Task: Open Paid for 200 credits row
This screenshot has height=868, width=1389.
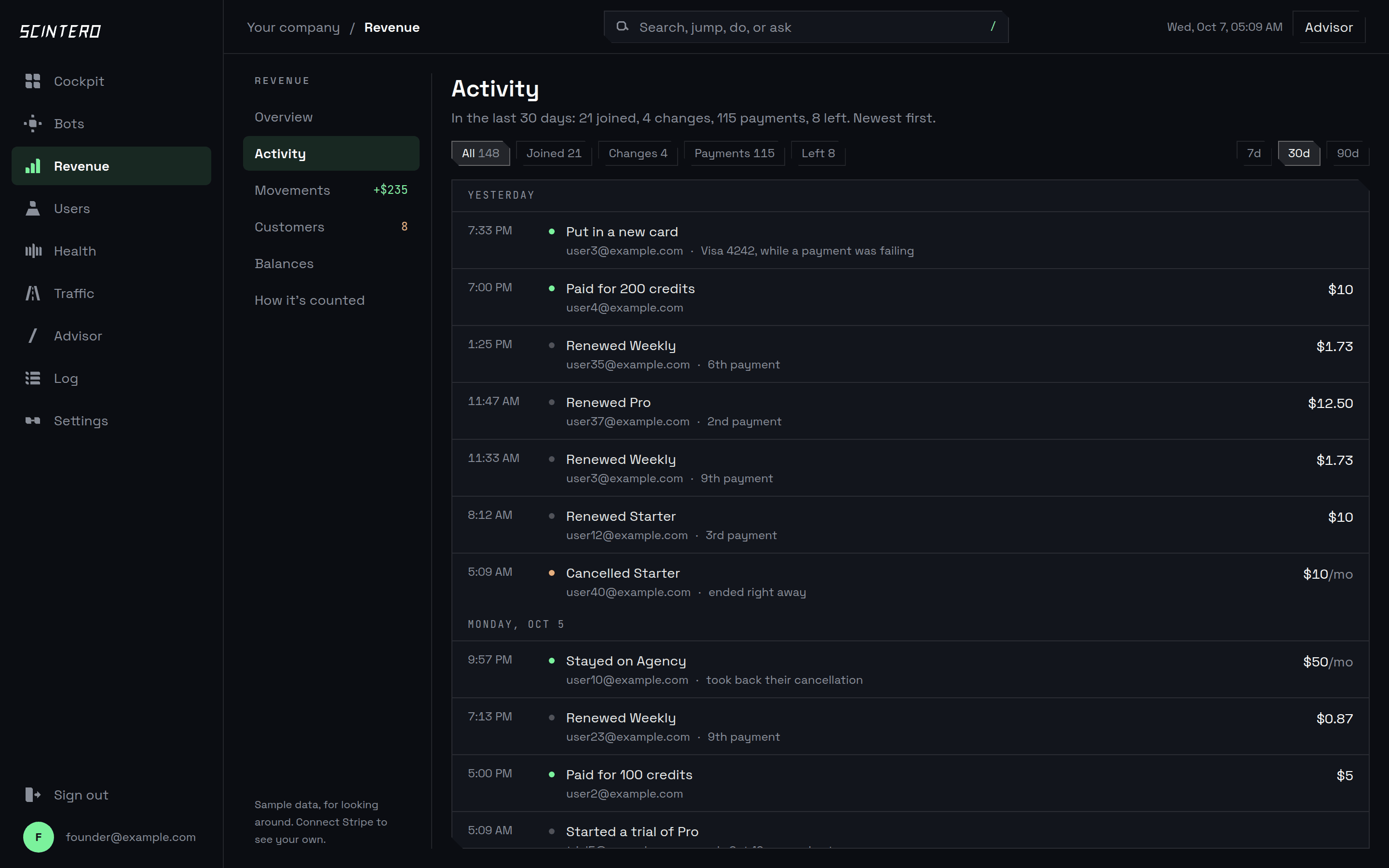Action: (x=910, y=298)
